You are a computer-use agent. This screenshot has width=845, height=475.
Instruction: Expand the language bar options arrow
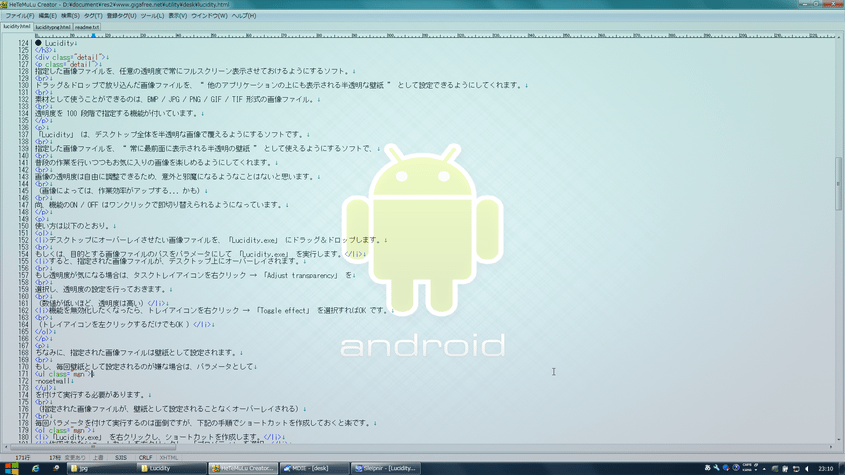(x=756, y=470)
